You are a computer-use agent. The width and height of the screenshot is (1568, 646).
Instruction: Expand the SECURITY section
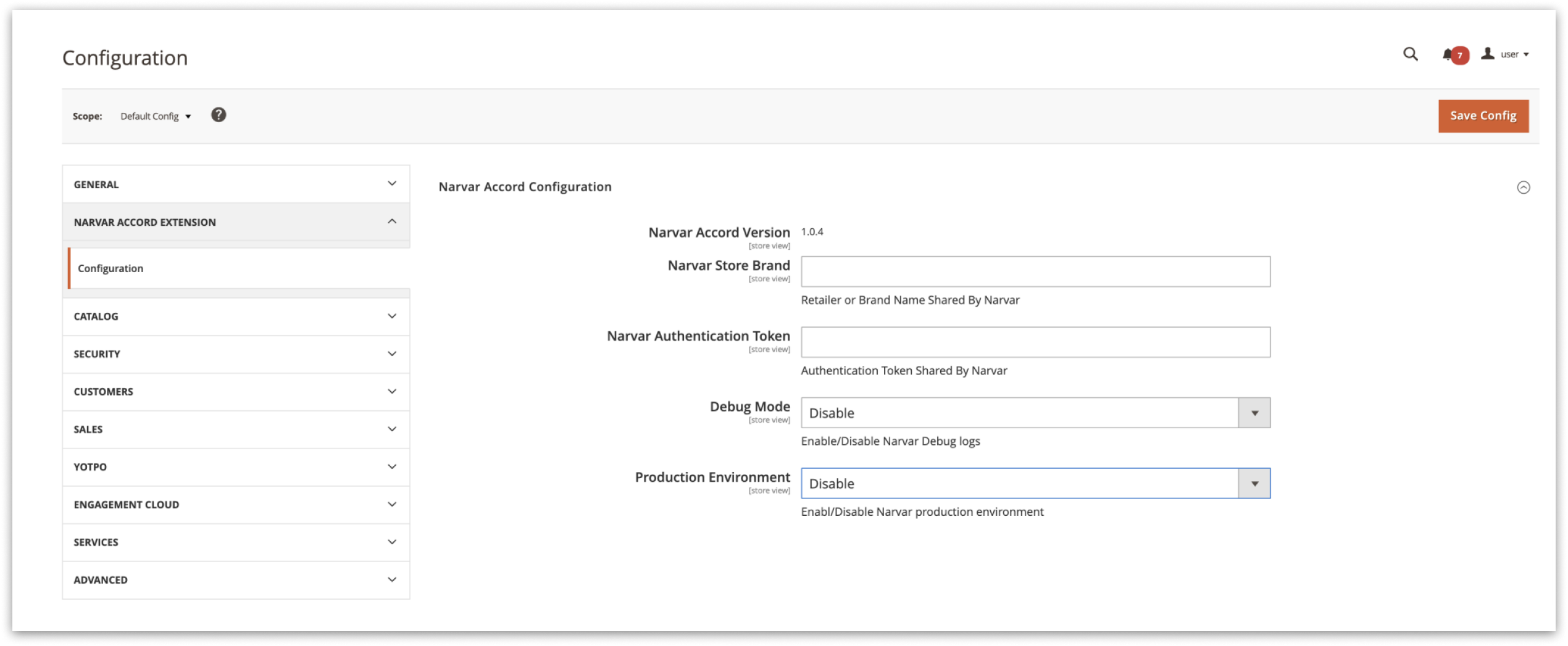(236, 354)
